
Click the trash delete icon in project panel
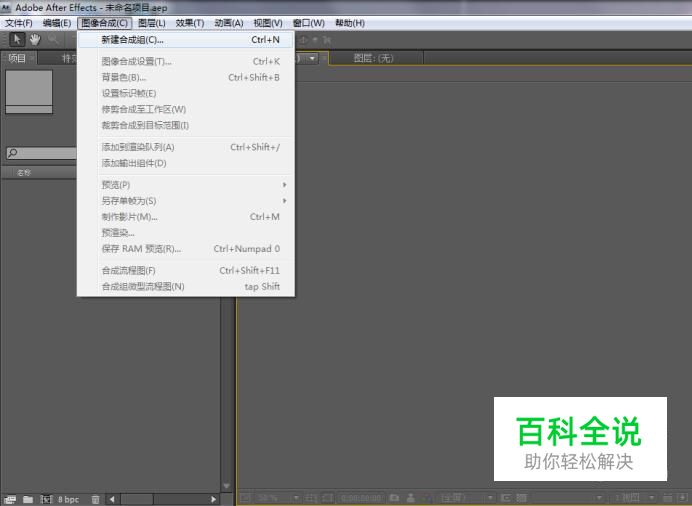click(x=95, y=499)
